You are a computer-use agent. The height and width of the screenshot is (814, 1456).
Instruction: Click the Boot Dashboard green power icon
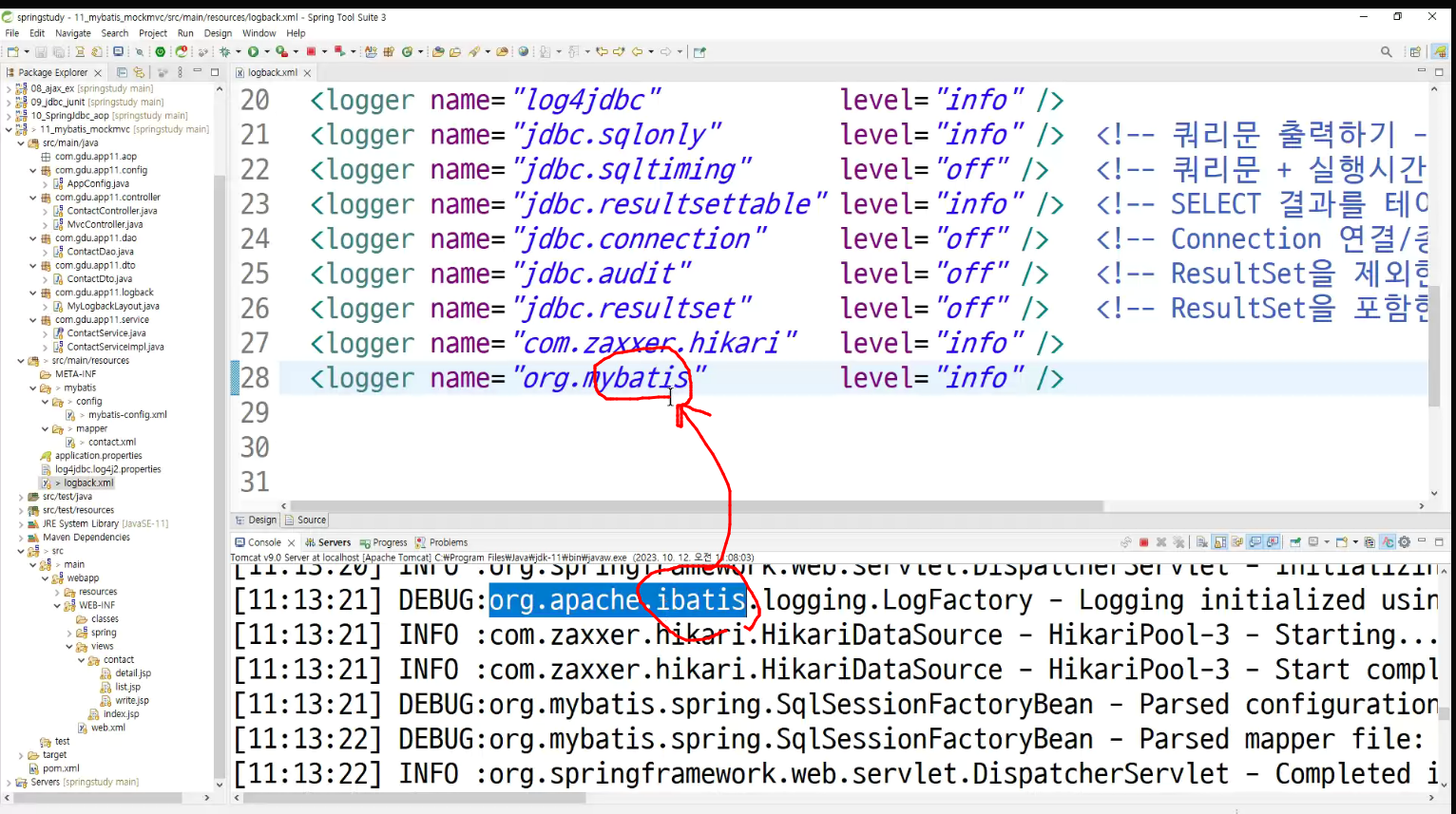161,51
